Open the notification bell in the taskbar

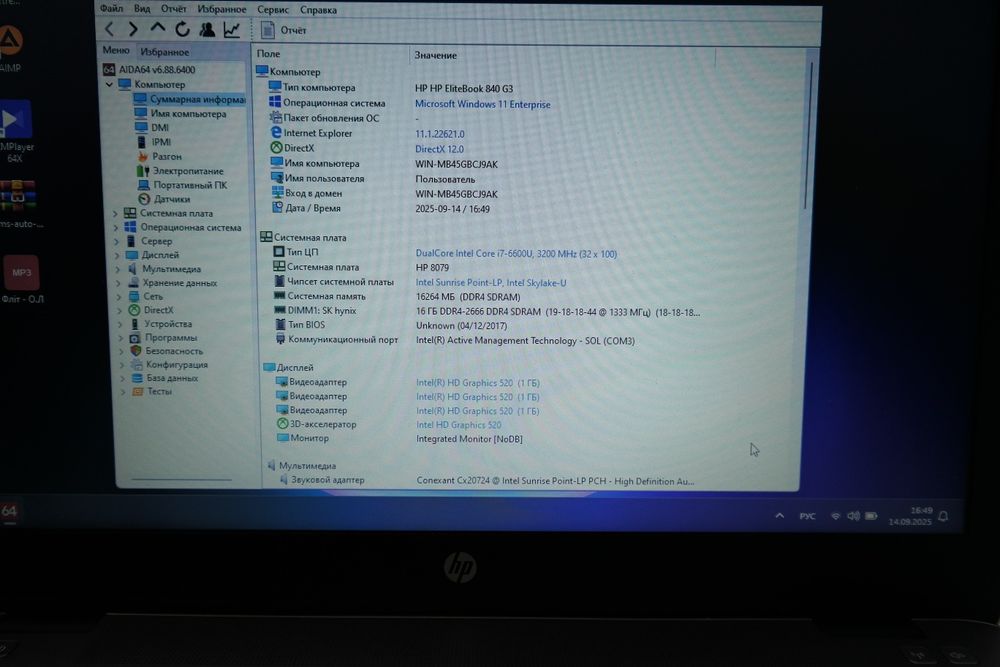(944, 516)
